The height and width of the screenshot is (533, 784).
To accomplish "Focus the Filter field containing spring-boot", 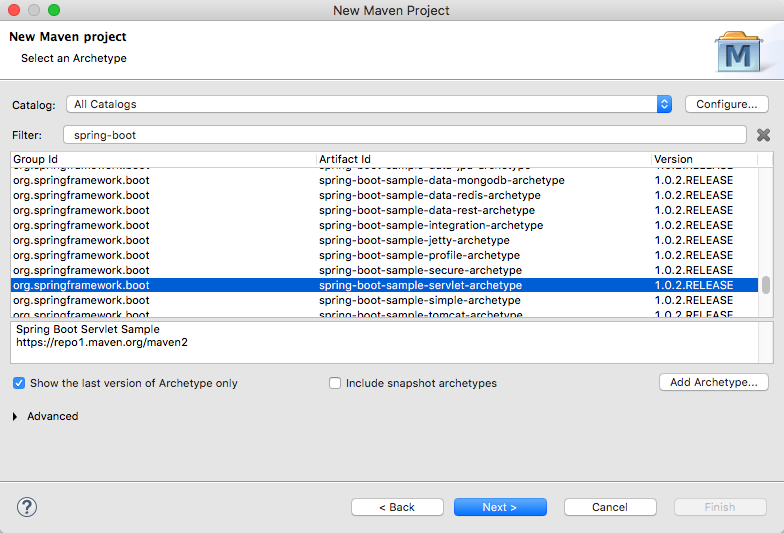I will (x=404, y=135).
